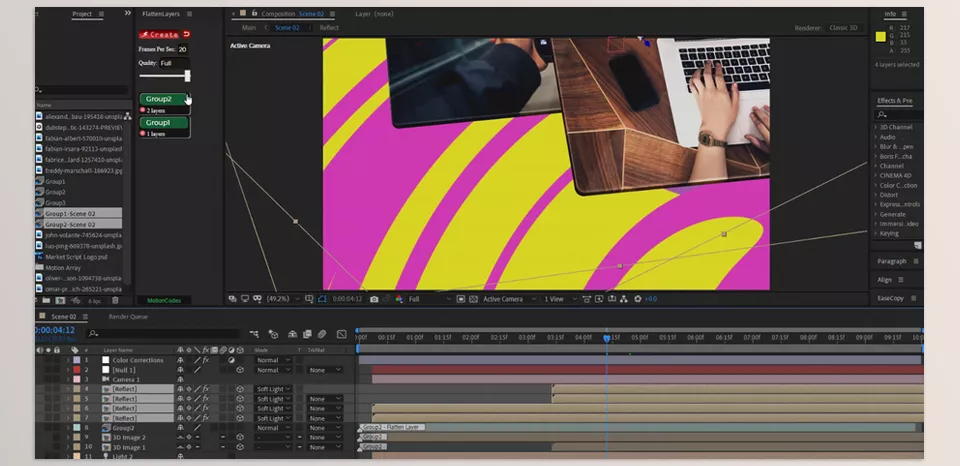Click the viewer snapshot camera icon

coord(374,299)
